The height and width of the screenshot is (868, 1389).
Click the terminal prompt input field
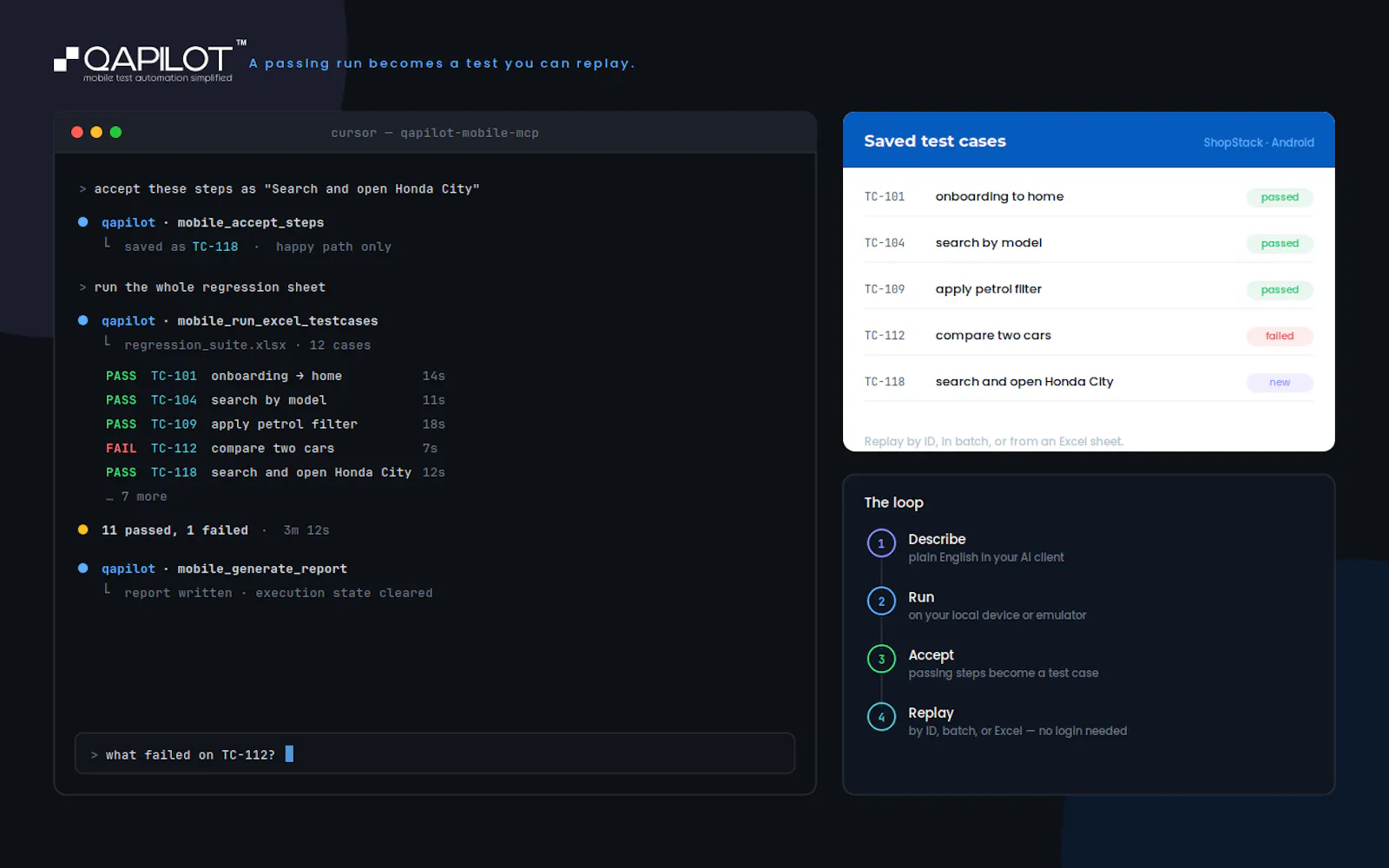(x=435, y=753)
